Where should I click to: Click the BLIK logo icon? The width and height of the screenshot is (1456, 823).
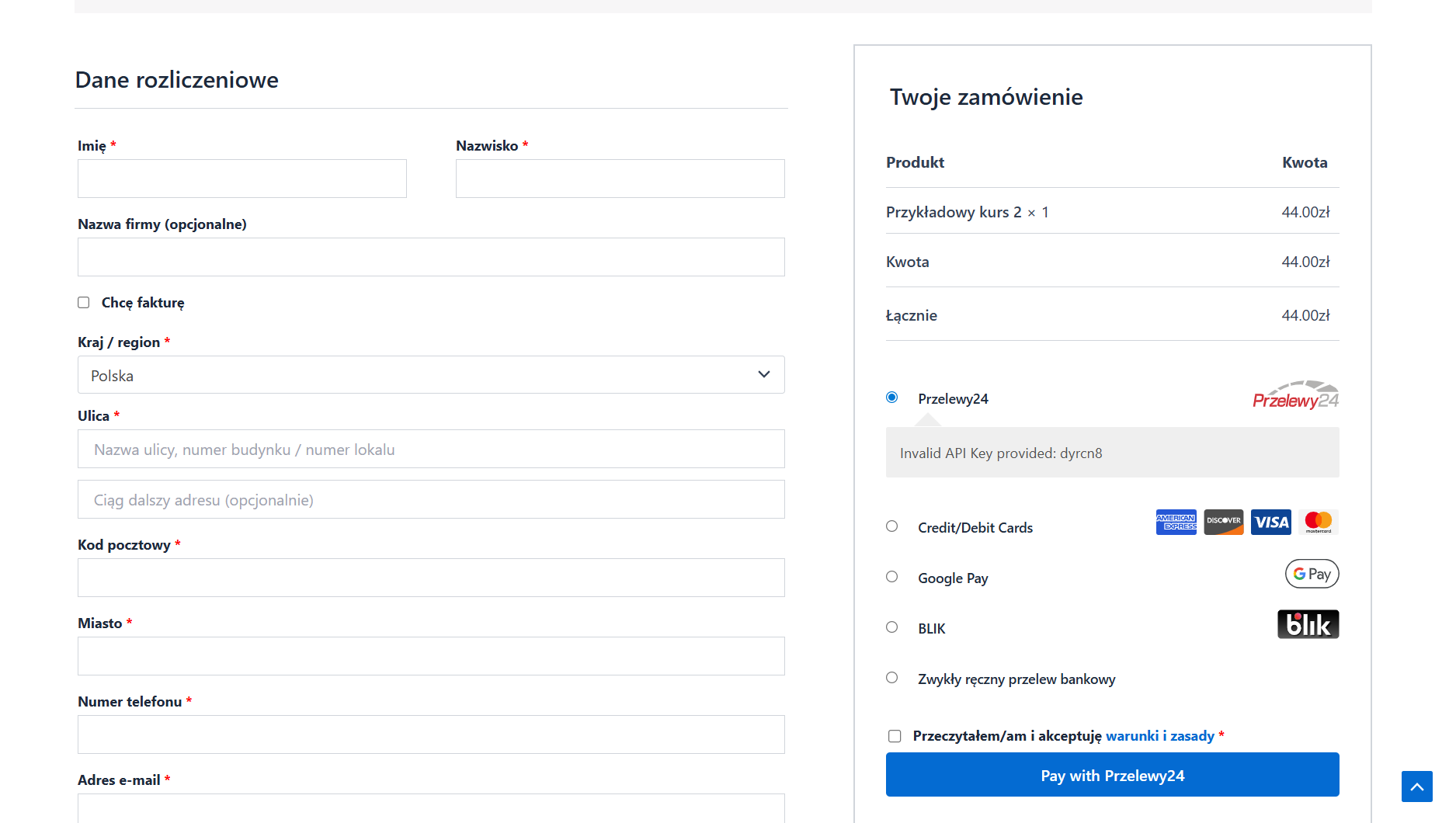[x=1308, y=624]
